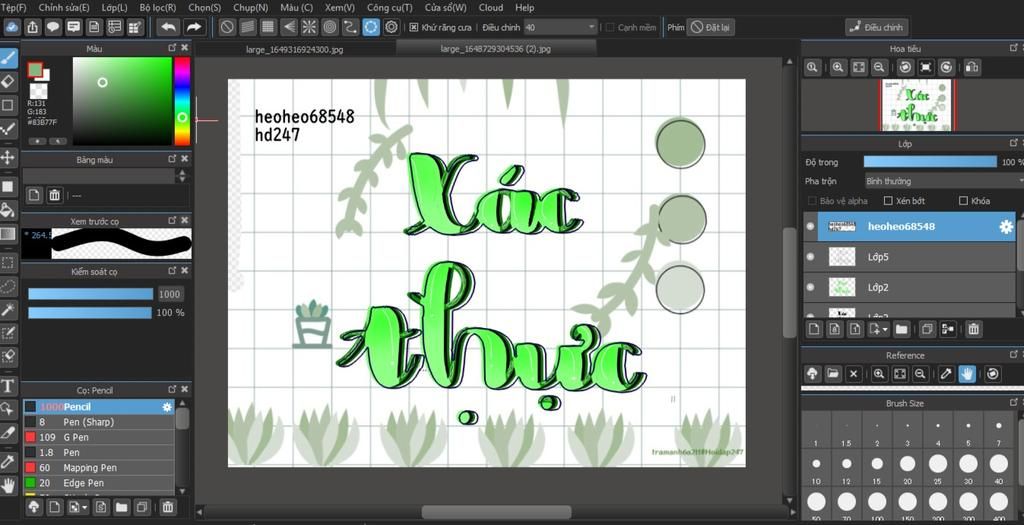Hide the Lớp2 layer

point(810,287)
